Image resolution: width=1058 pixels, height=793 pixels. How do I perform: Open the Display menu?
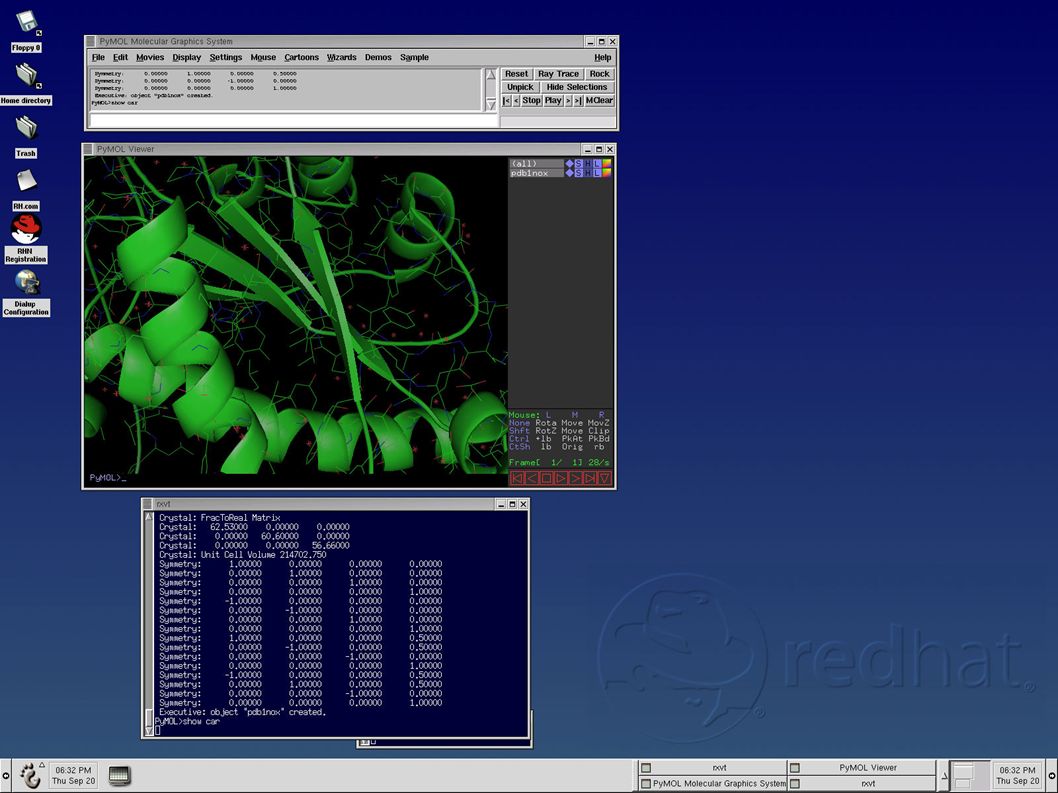(x=186, y=57)
